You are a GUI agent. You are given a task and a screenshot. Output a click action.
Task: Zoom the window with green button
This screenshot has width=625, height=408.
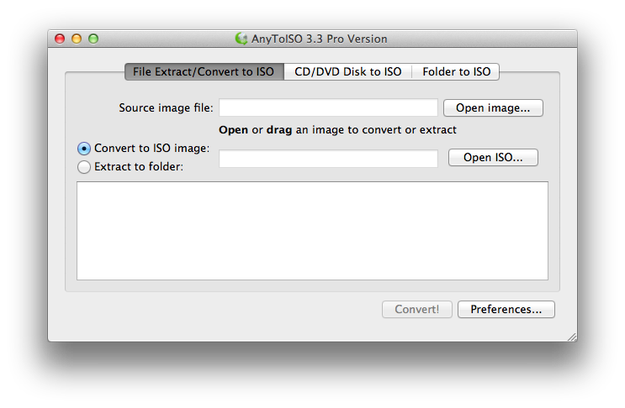[x=93, y=39]
